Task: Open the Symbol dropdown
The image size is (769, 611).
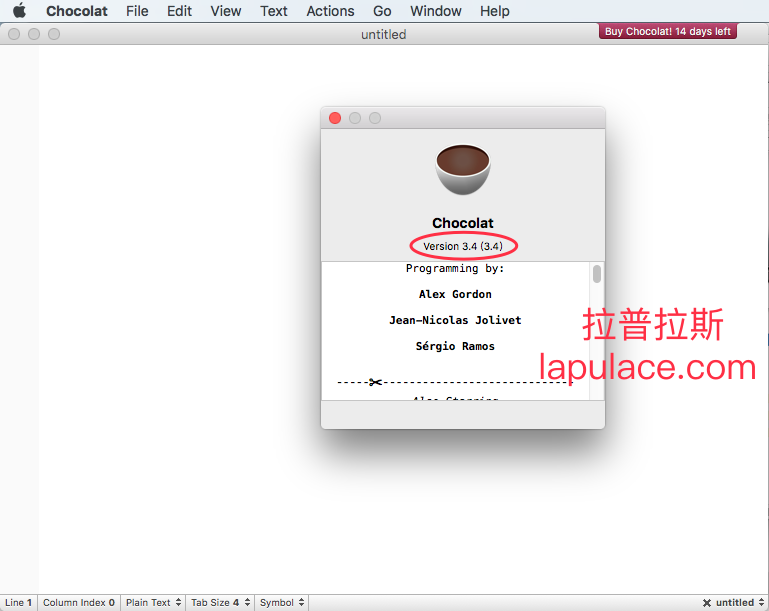Action: [x=282, y=603]
